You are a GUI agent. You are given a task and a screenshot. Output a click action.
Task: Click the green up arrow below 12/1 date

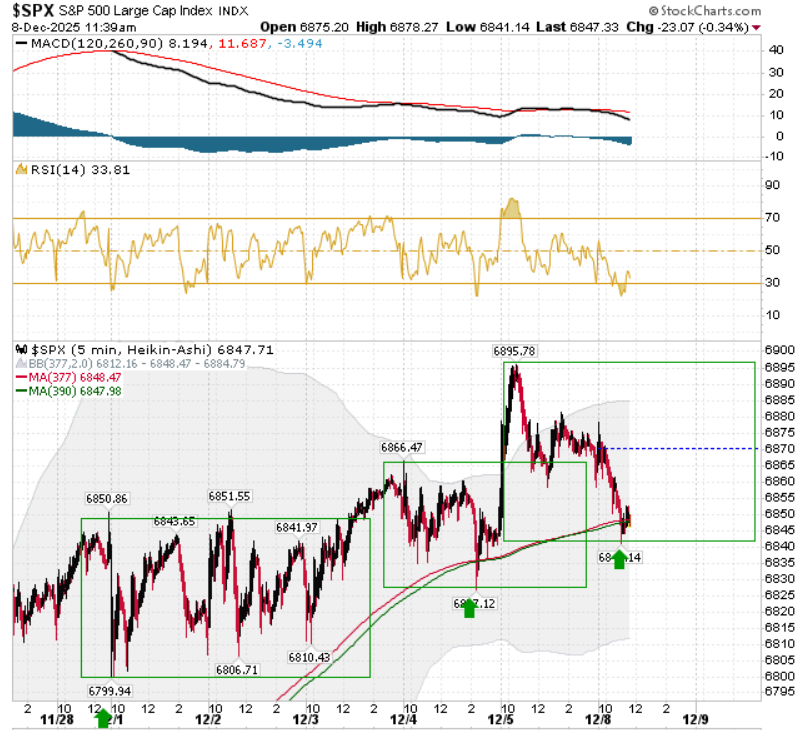tap(103, 719)
